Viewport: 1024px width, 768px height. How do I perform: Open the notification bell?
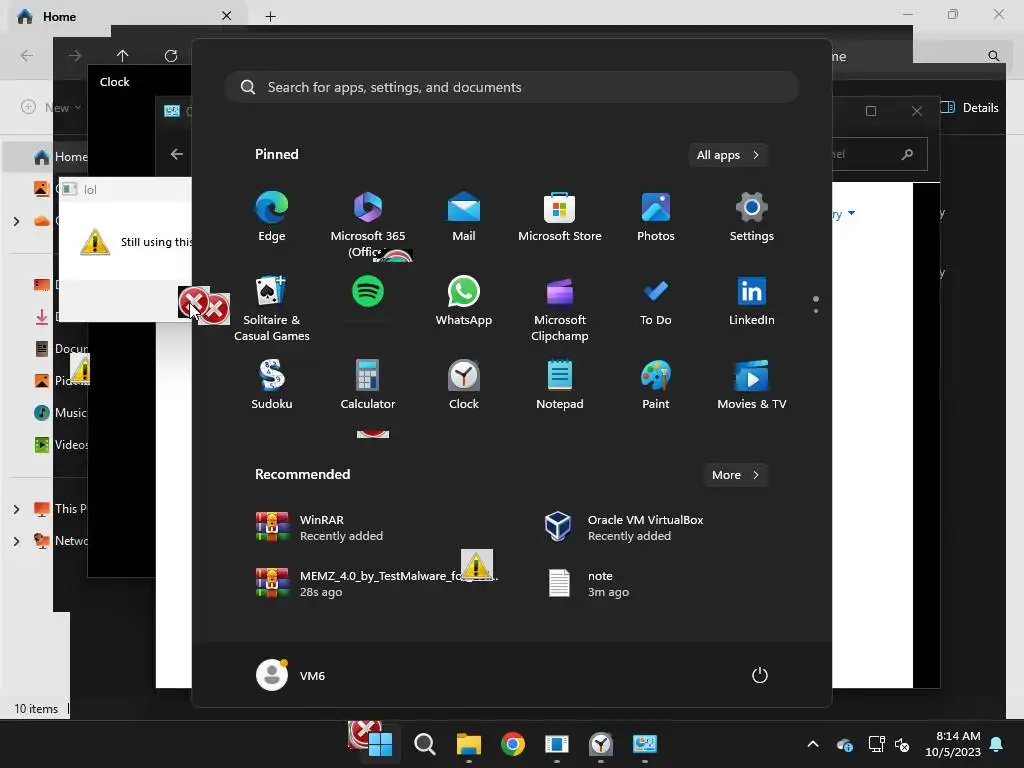click(x=997, y=744)
